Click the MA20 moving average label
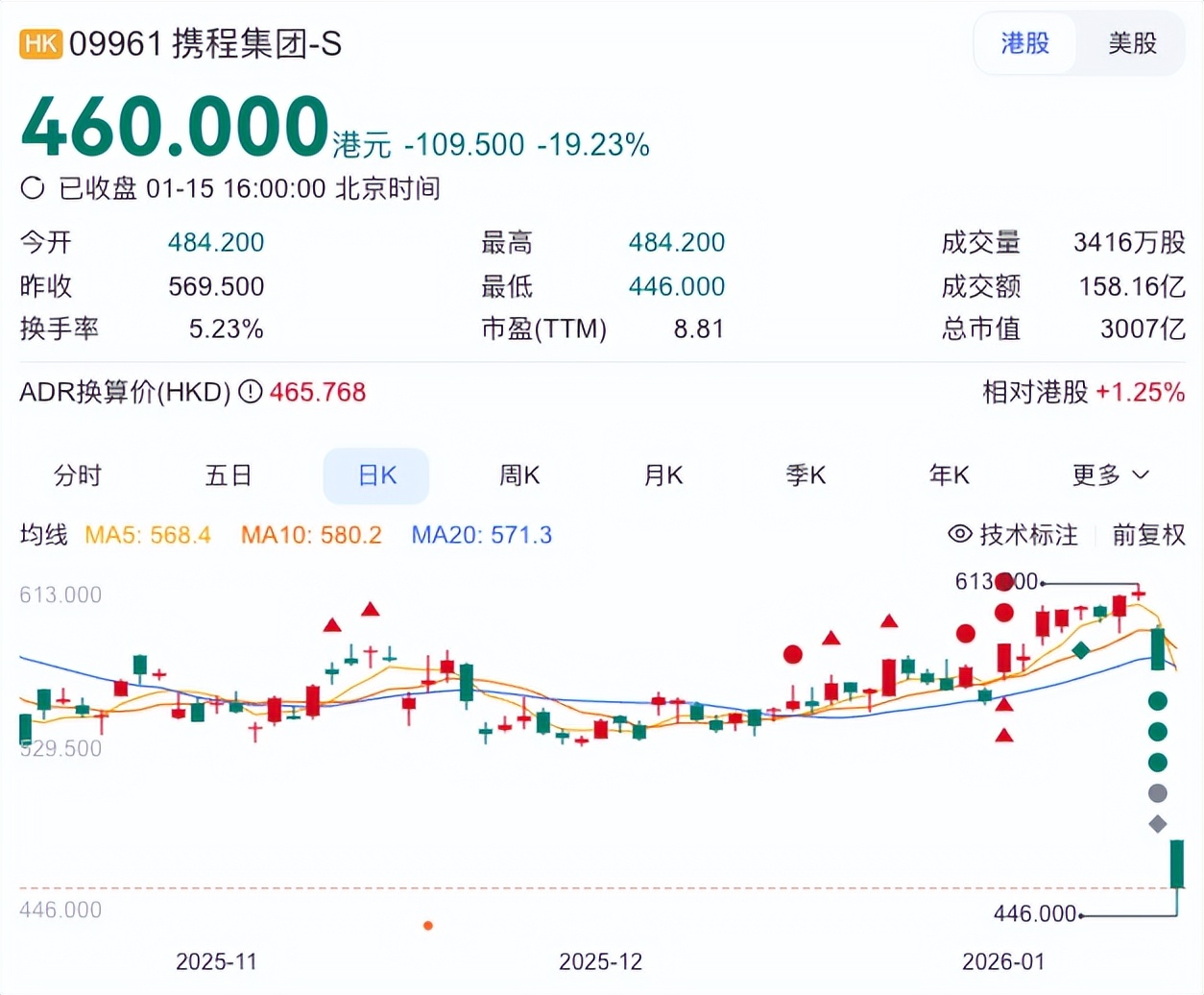 [481, 535]
